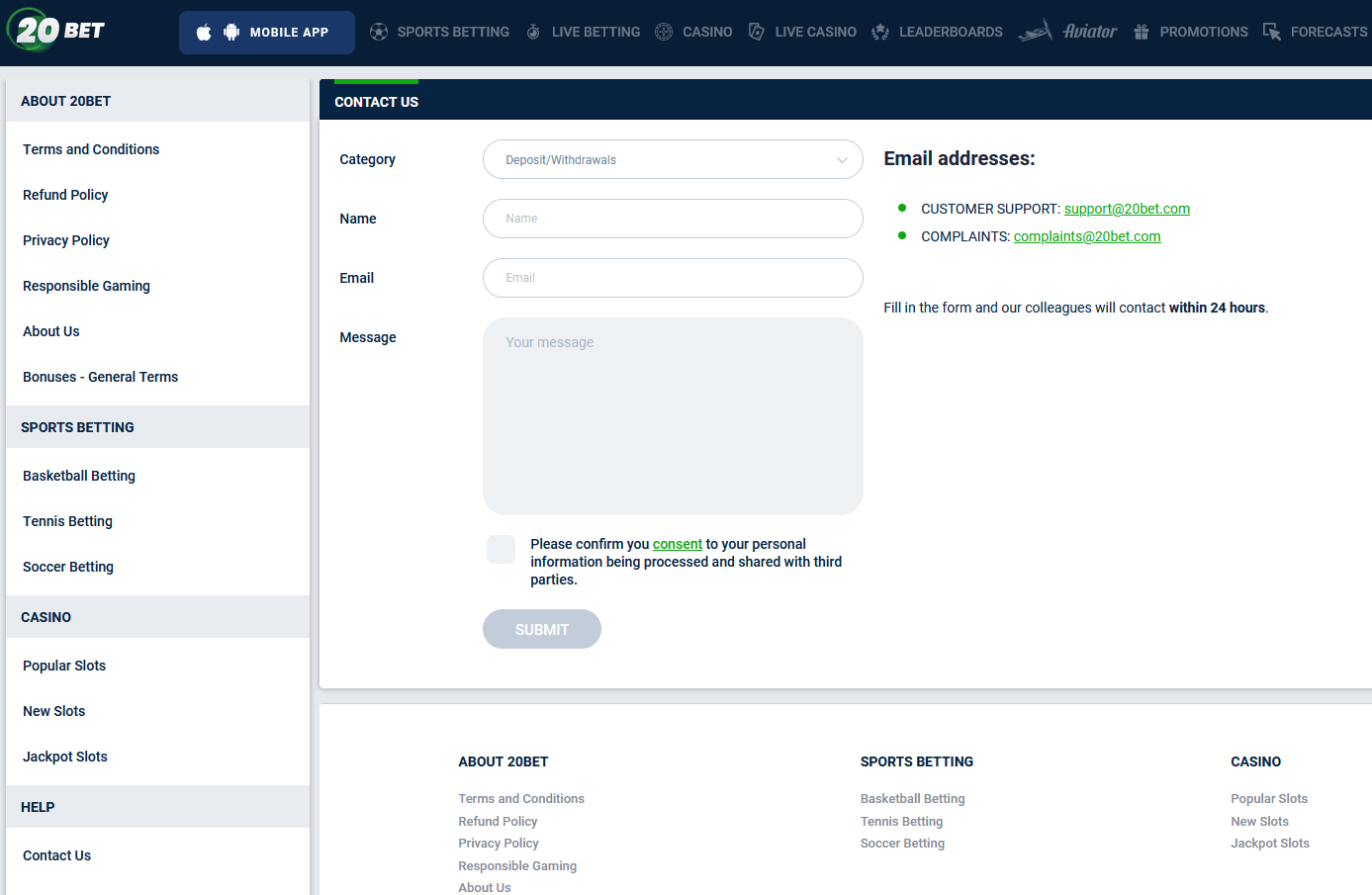Click into the Name input field

point(673,219)
